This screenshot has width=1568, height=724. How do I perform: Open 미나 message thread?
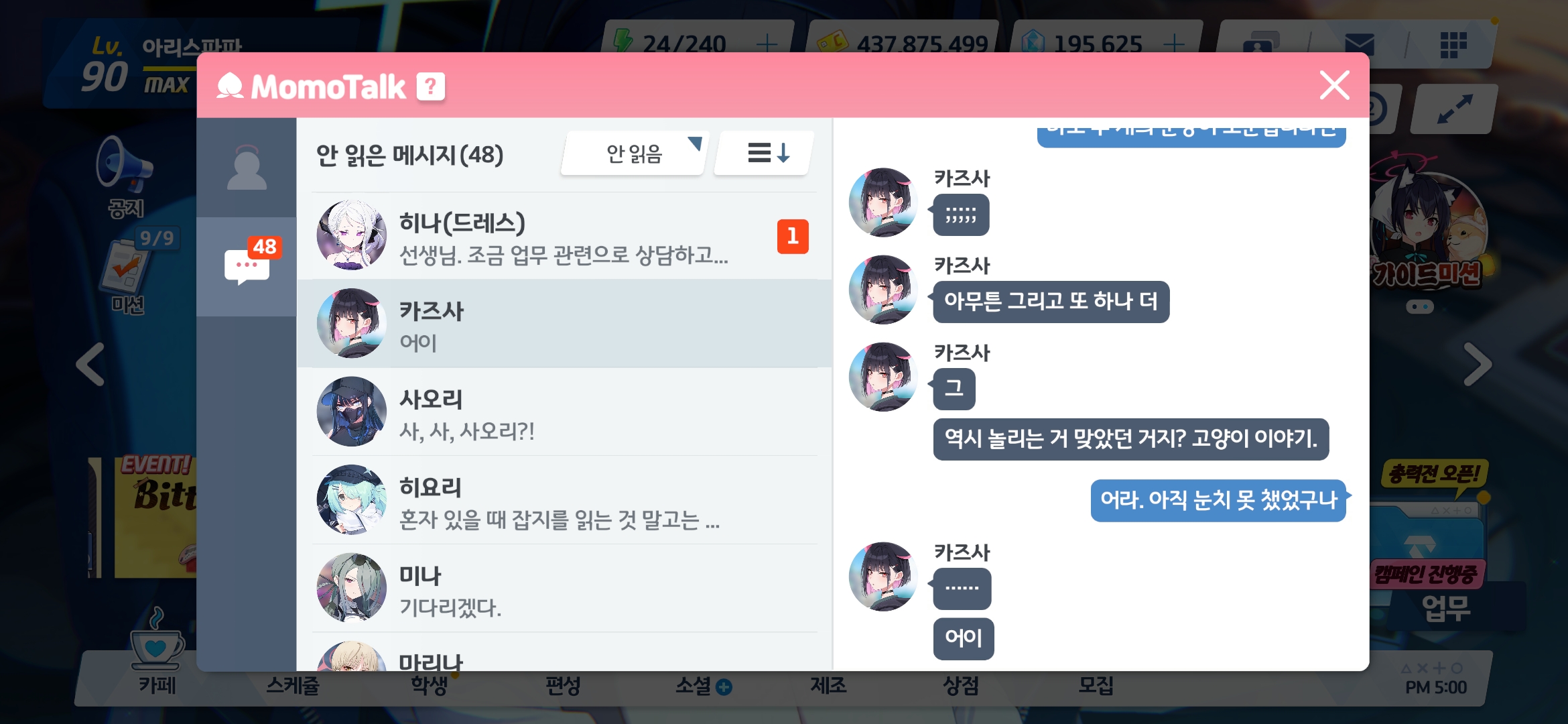(x=564, y=588)
